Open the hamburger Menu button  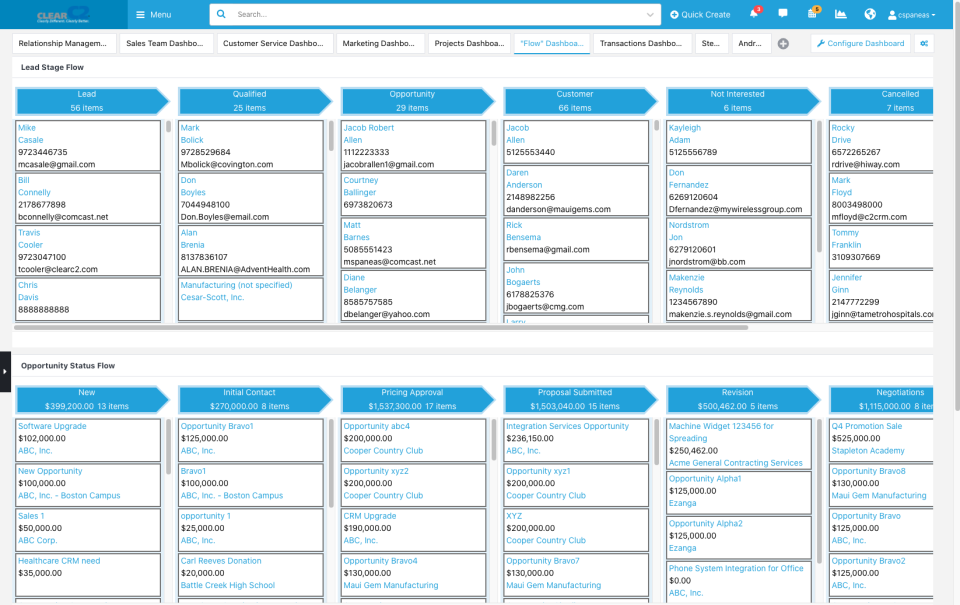[x=153, y=15]
